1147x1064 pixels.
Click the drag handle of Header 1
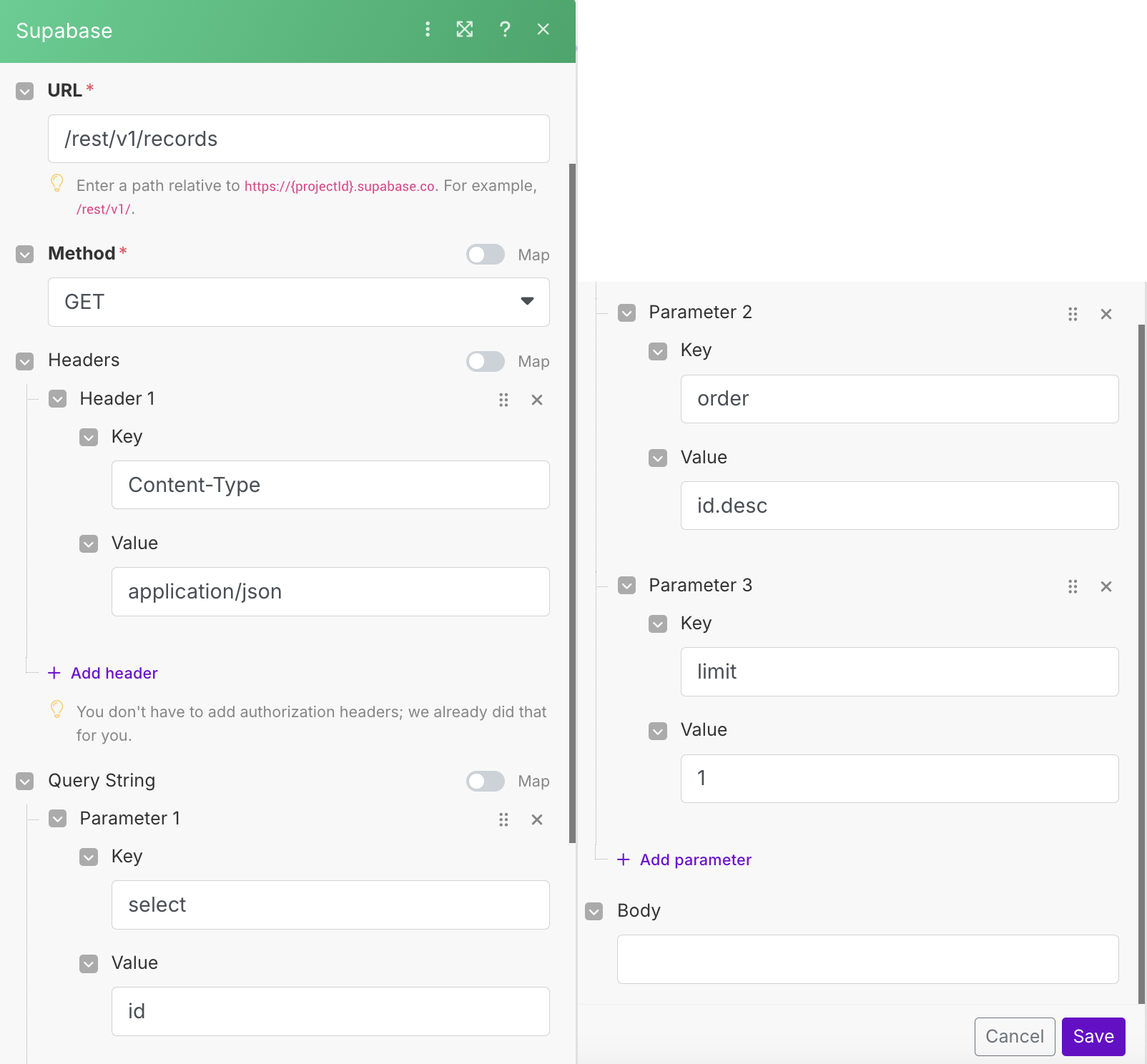tap(503, 400)
